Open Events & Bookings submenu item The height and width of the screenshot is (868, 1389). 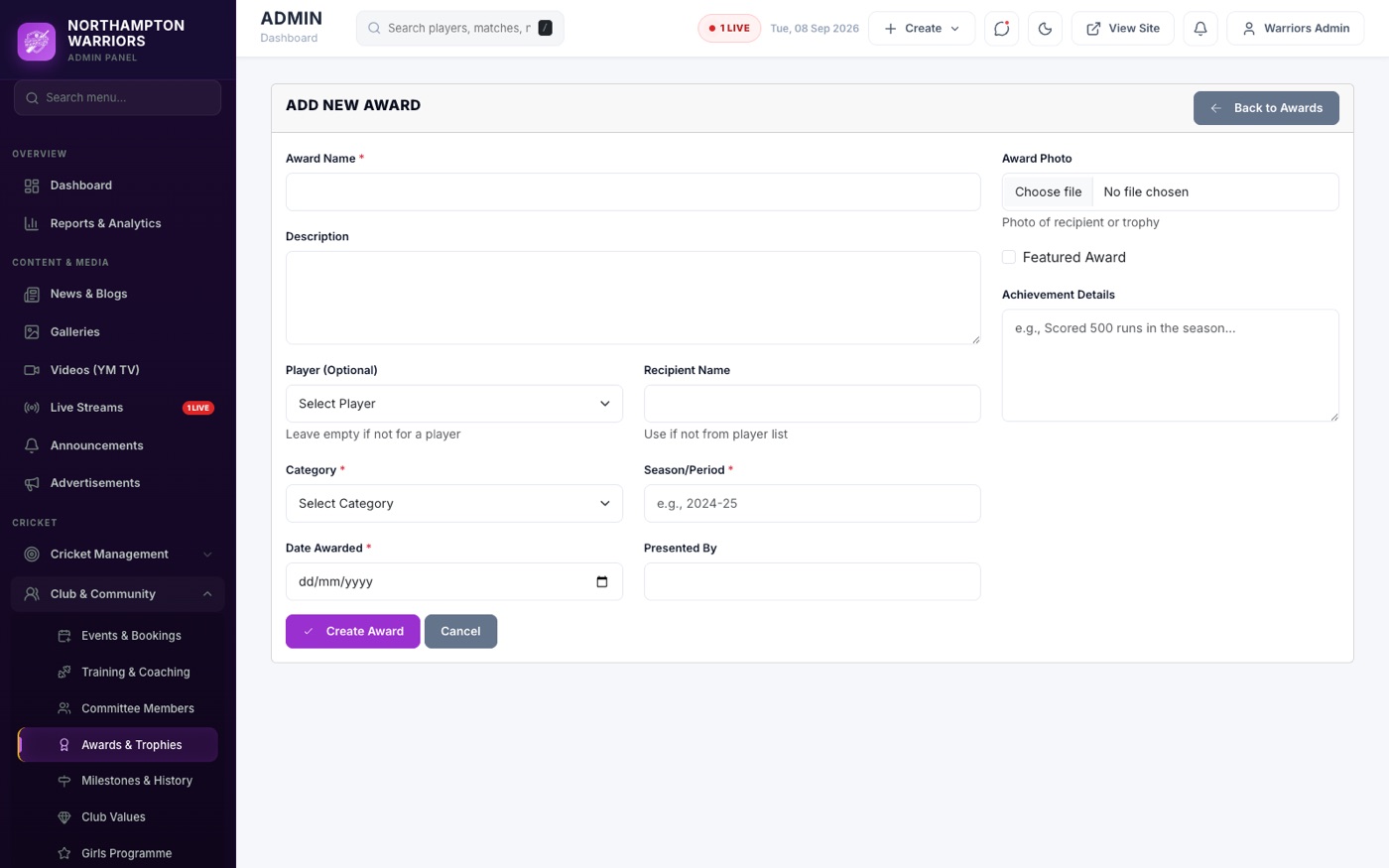(119, 636)
